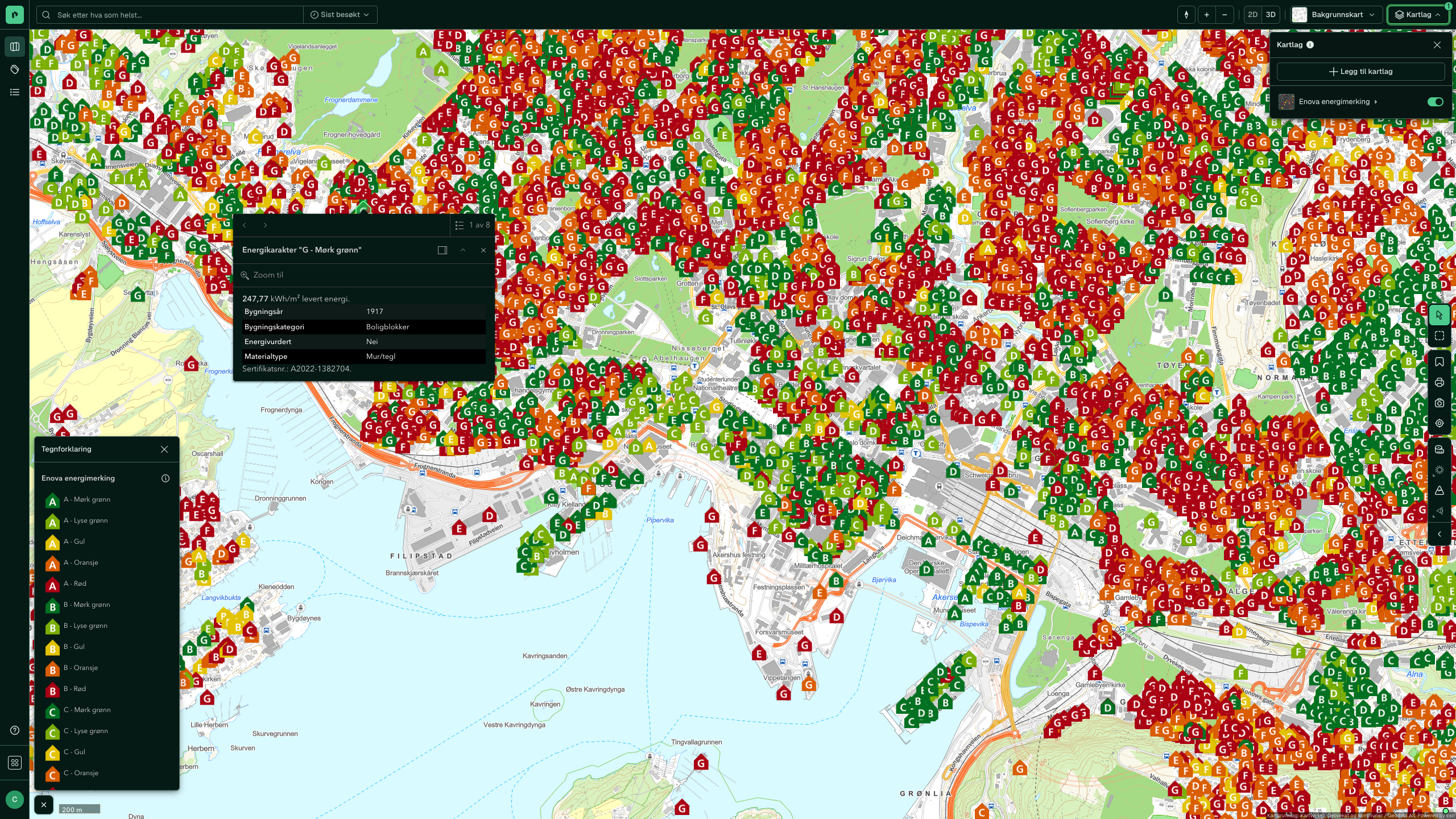Open the bookmarks tool

1440,362
